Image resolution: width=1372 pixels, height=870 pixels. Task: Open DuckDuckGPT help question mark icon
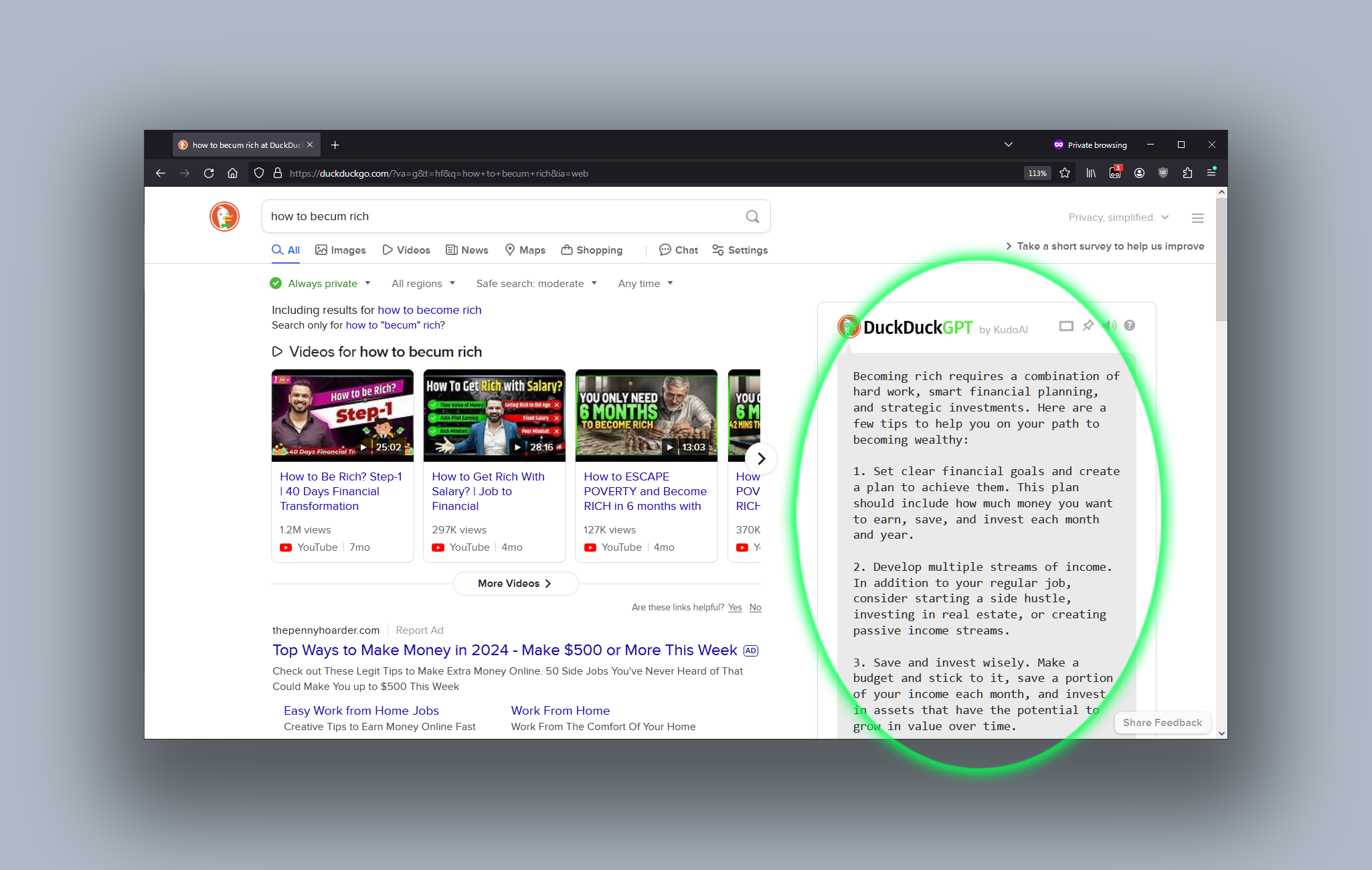(1130, 326)
